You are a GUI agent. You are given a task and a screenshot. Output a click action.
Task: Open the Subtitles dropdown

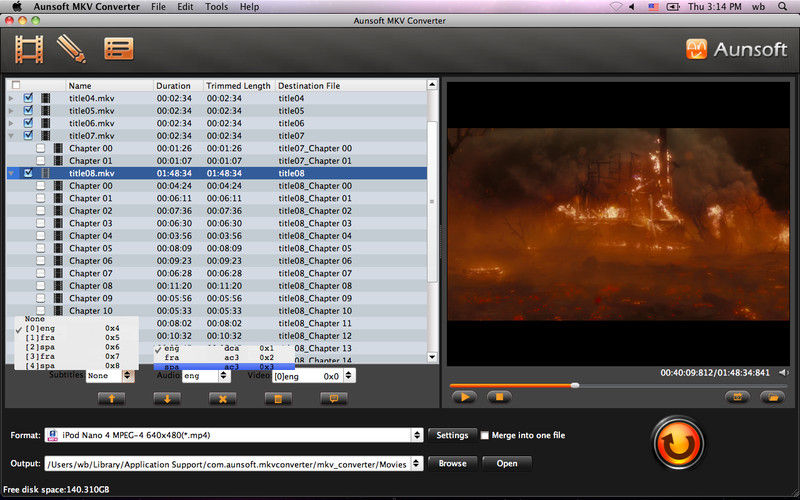click(110, 376)
